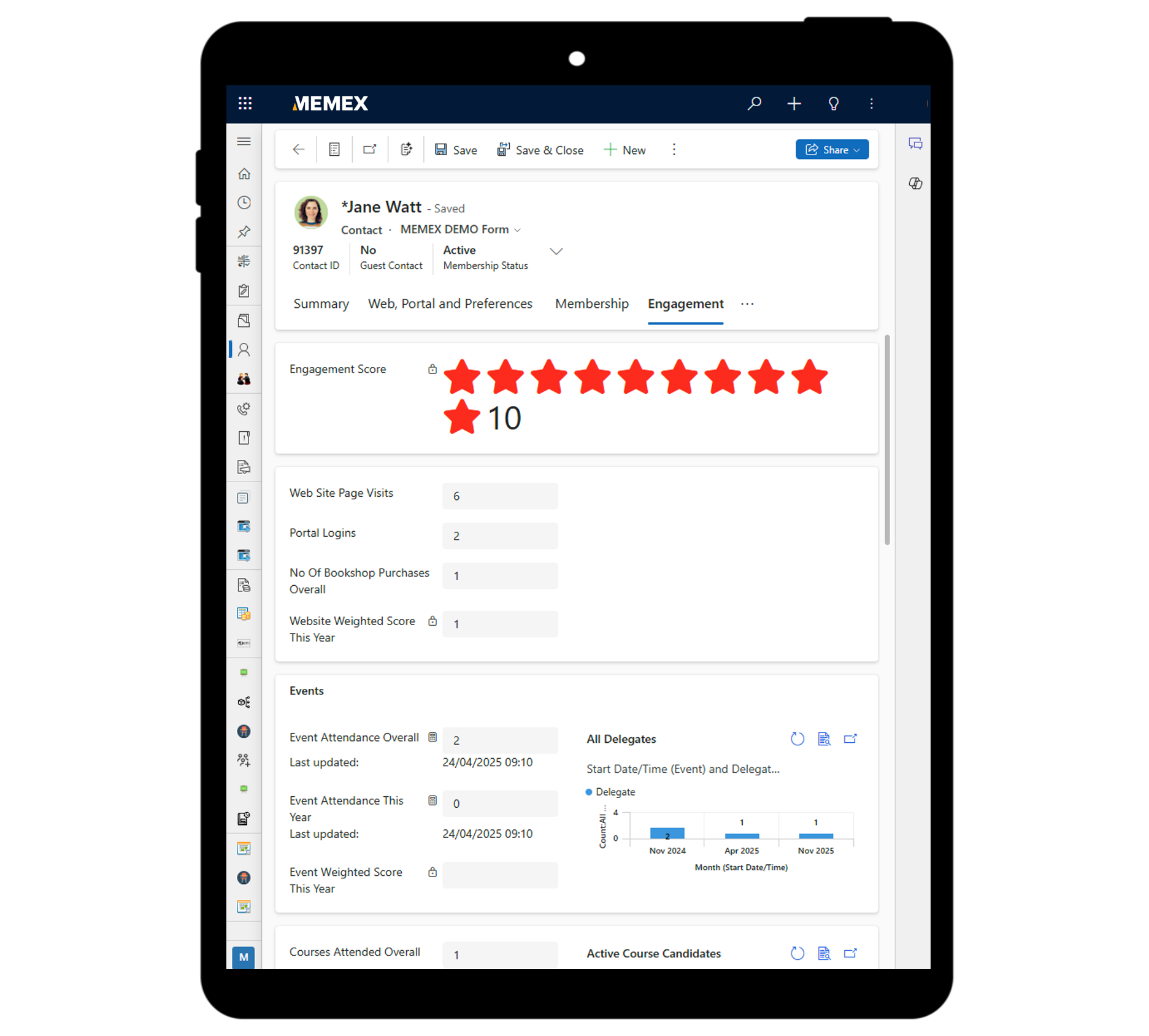Open Recent items clock icon
This screenshot has width=1149, height=1036.
244,202
